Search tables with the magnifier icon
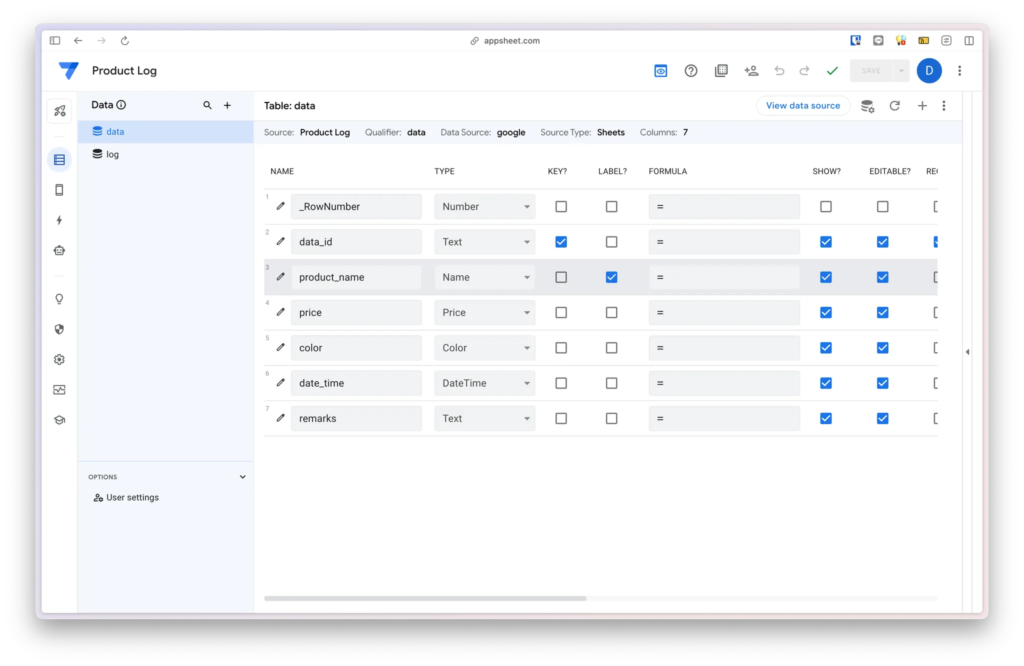 pos(207,105)
